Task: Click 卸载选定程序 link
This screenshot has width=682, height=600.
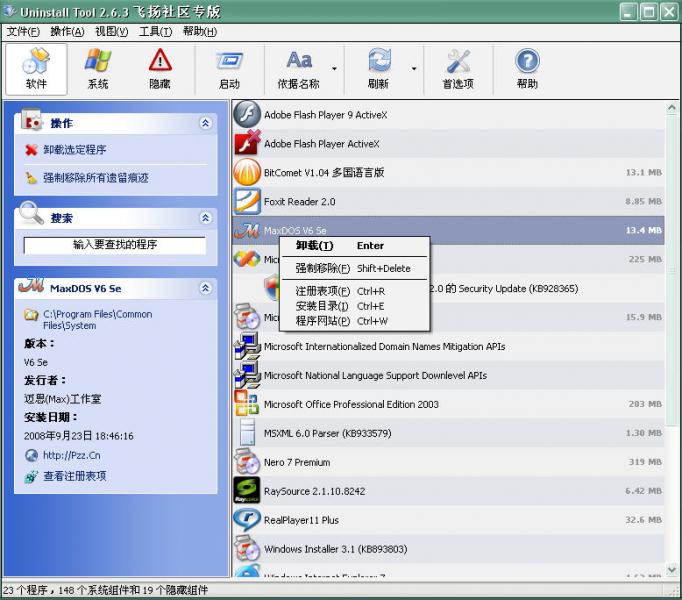Action: [74, 150]
